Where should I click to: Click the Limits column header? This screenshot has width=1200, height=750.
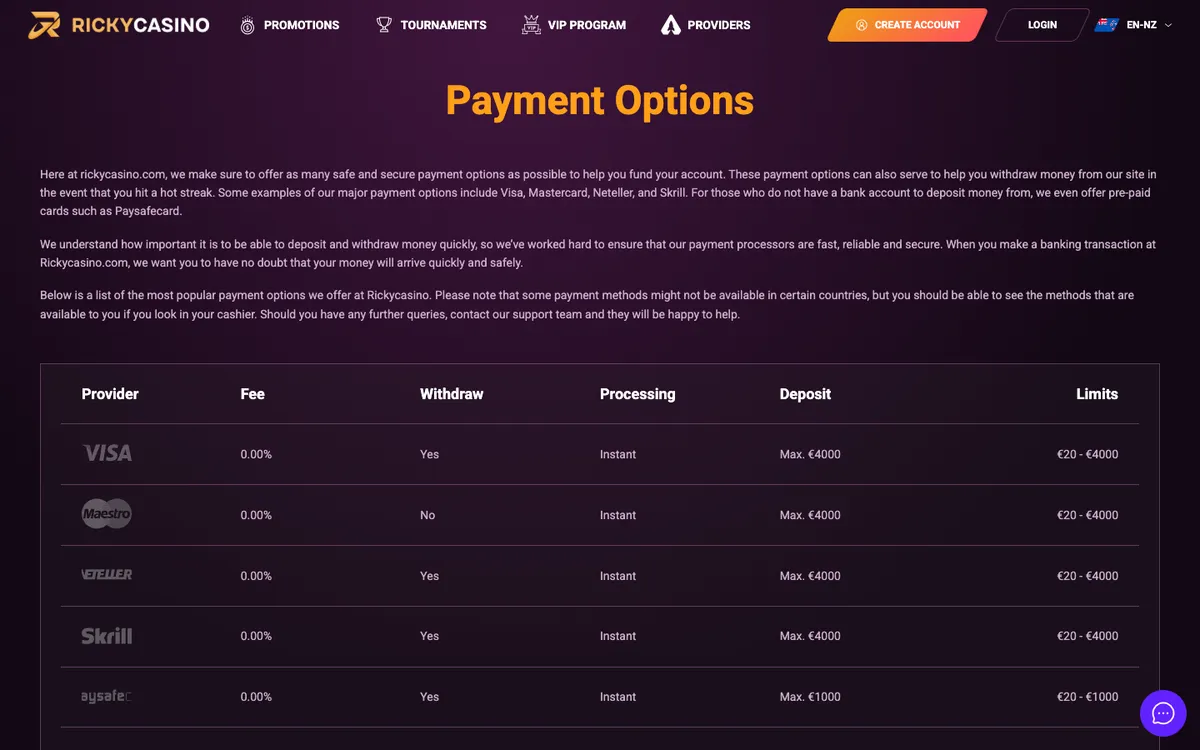[1097, 394]
